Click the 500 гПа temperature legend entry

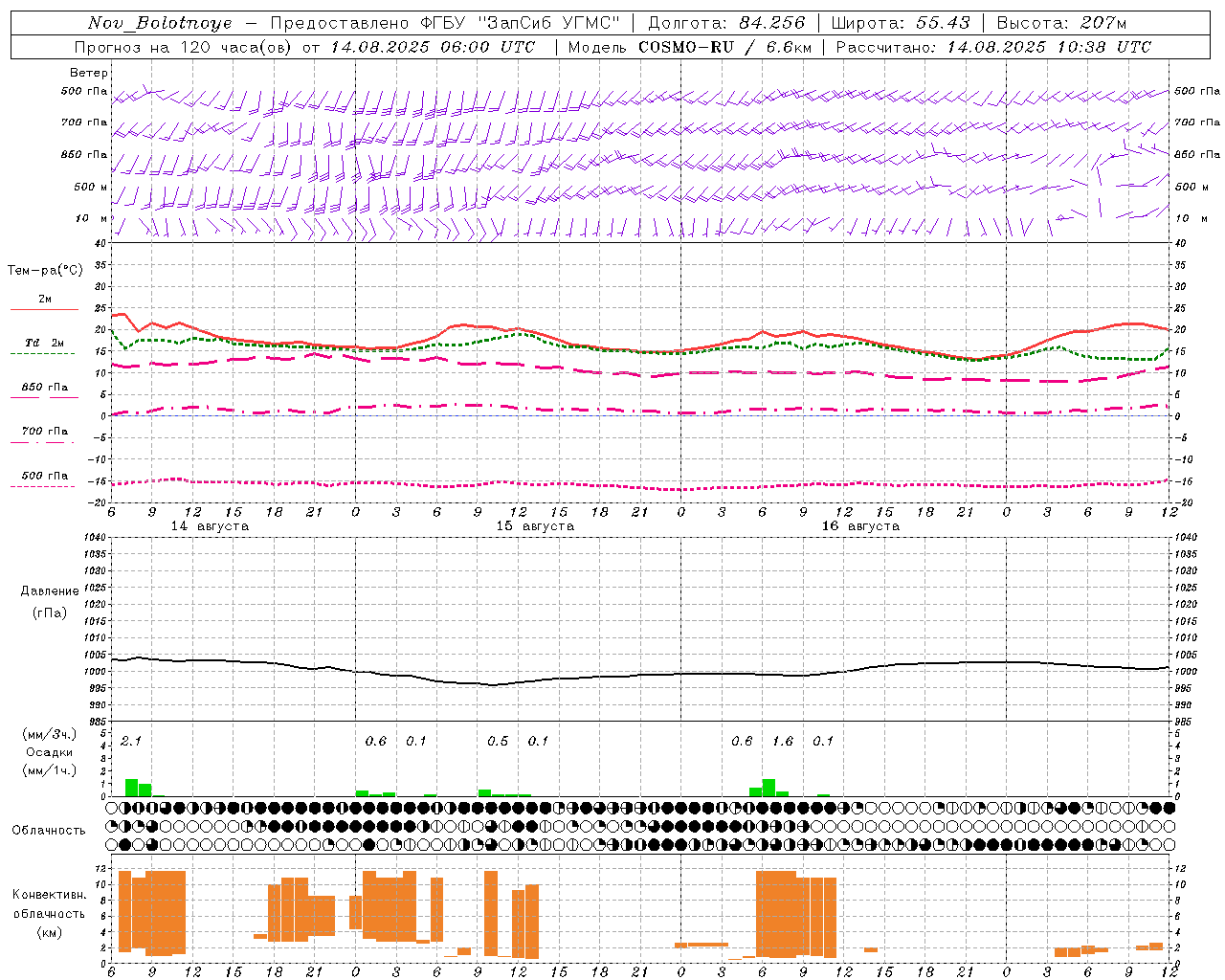44,476
